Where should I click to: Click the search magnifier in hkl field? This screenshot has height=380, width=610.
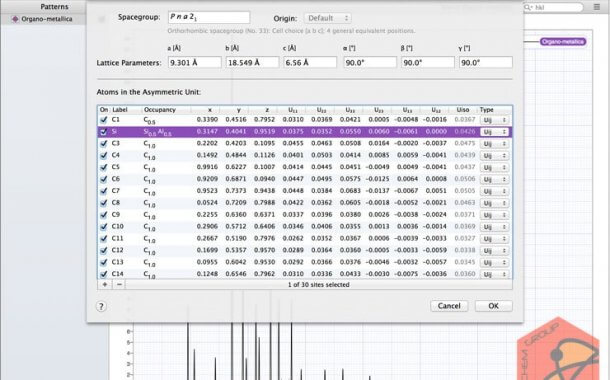pyautogui.click(x=528, y=7)
